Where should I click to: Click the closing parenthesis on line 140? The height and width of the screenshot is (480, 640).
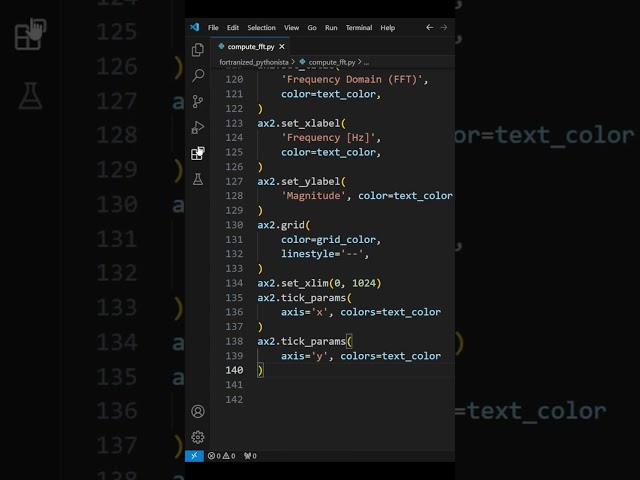(x=260, y=370)
